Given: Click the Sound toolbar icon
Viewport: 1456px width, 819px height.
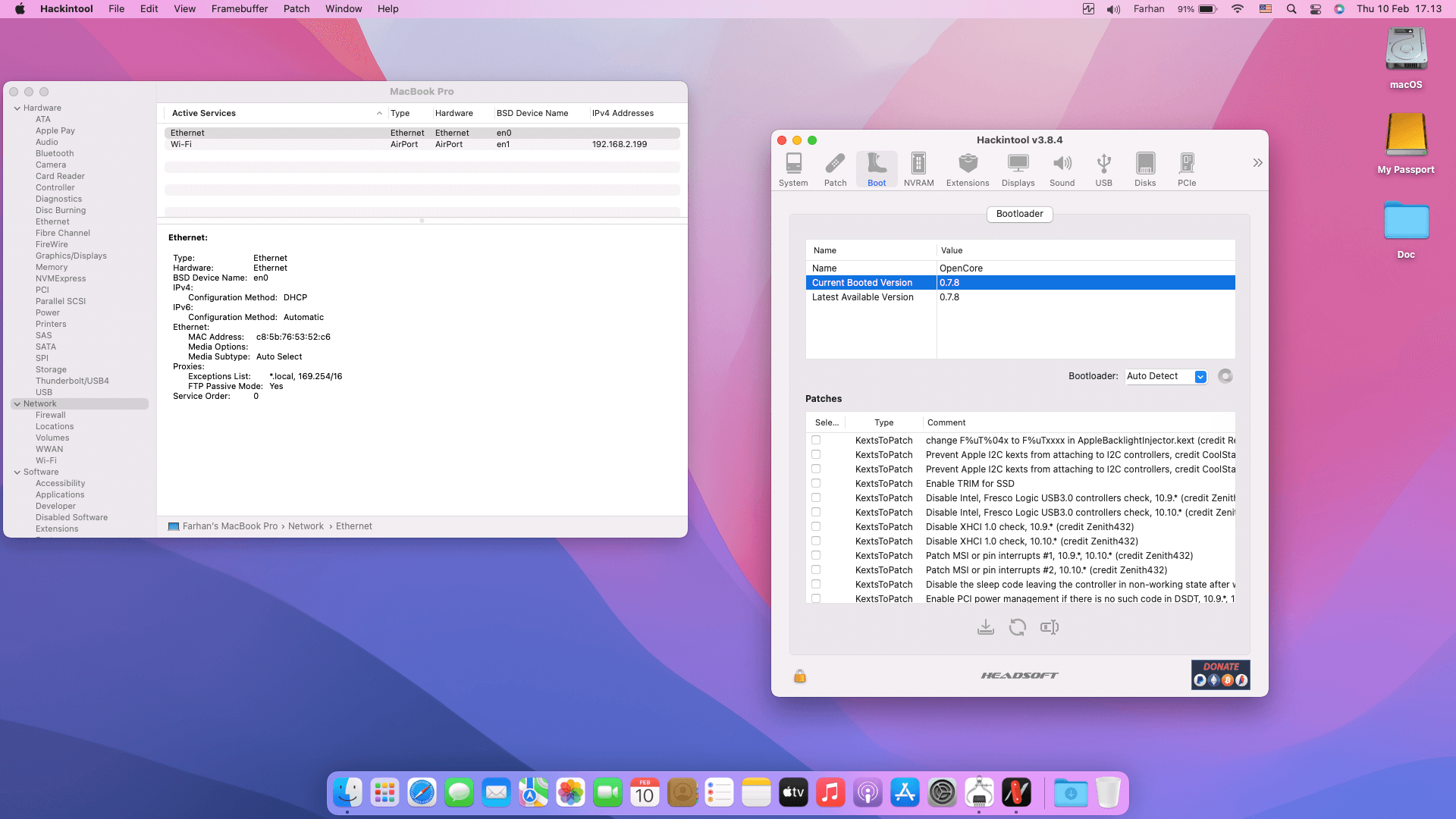Looking at the screenshot, I should [1062, 169].
